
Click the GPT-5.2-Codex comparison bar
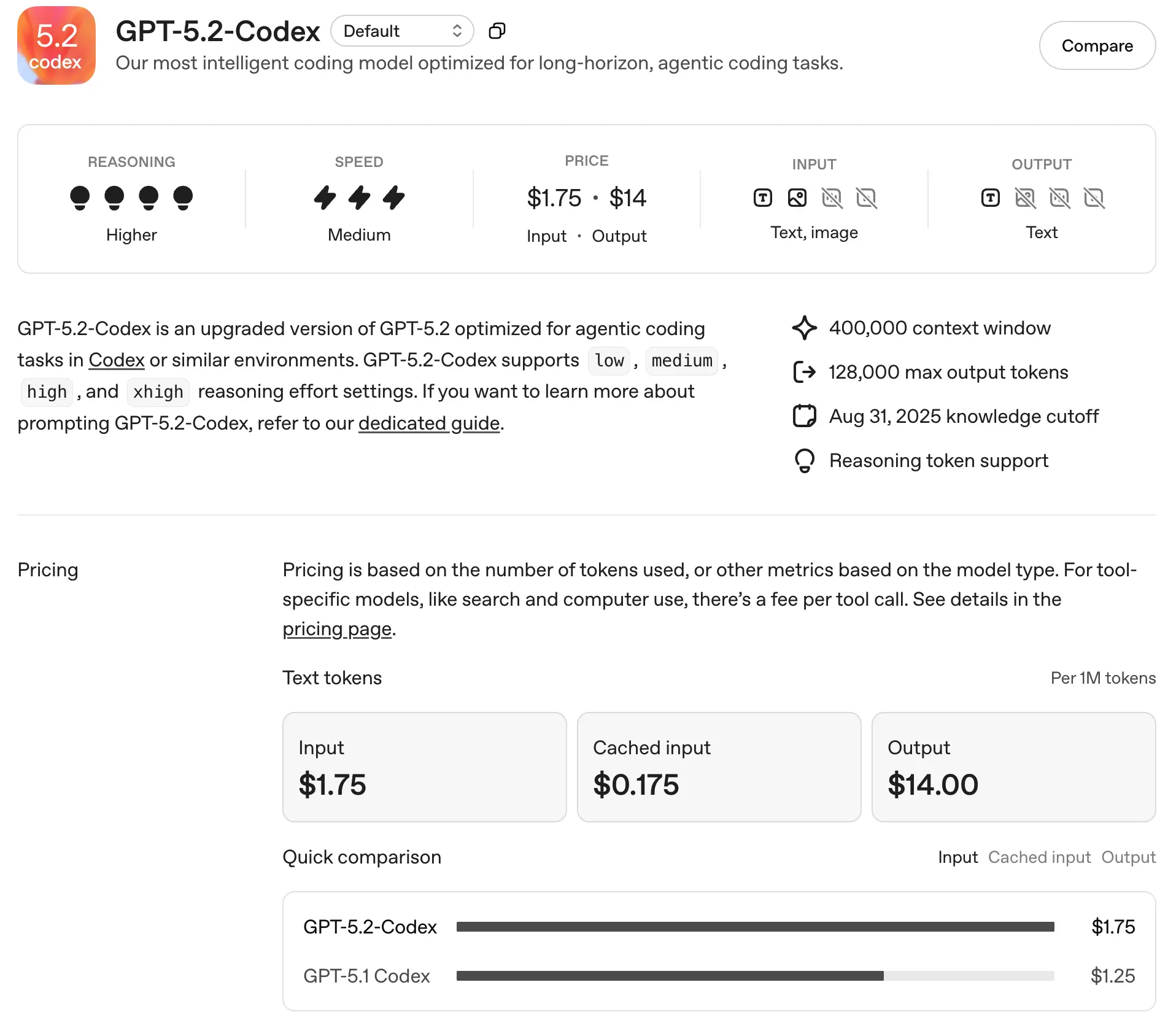(x=755, y=927)
